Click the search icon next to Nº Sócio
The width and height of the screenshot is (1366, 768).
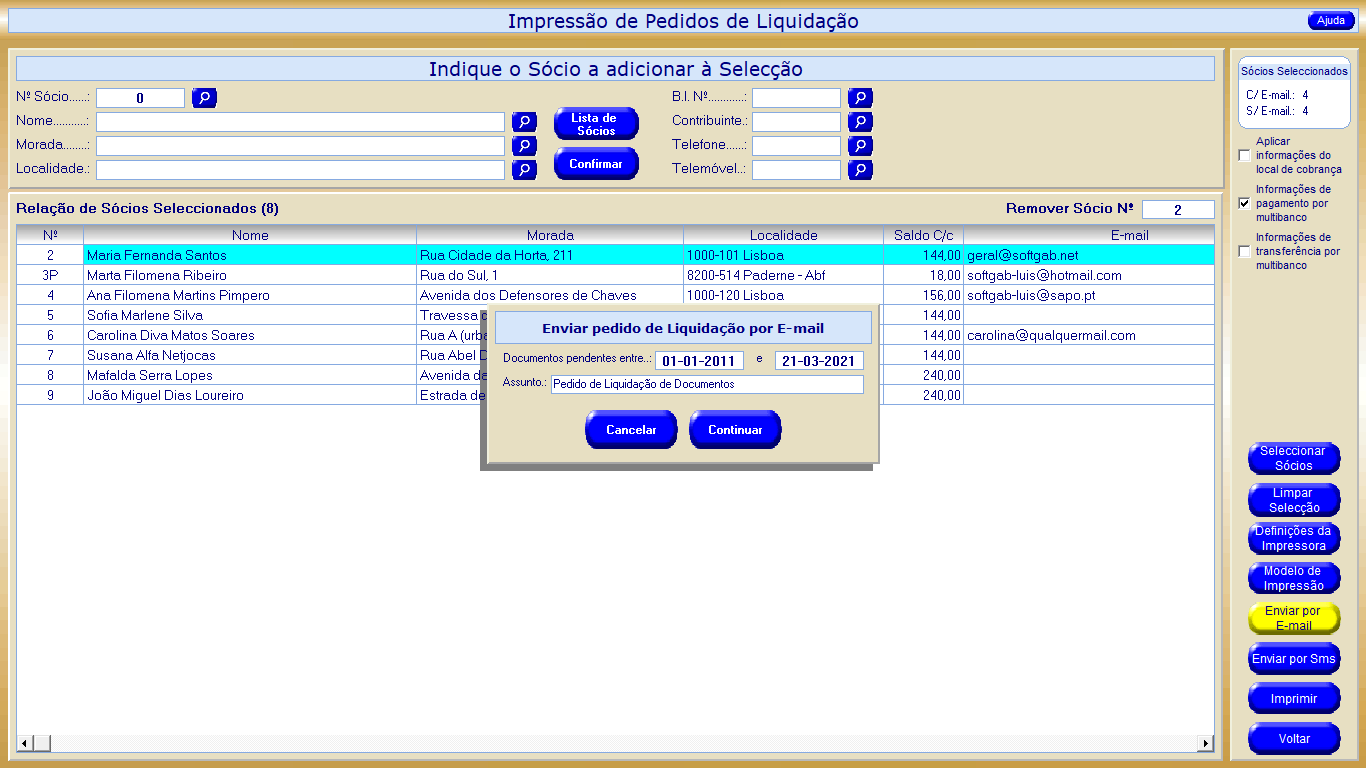[204, 98]
